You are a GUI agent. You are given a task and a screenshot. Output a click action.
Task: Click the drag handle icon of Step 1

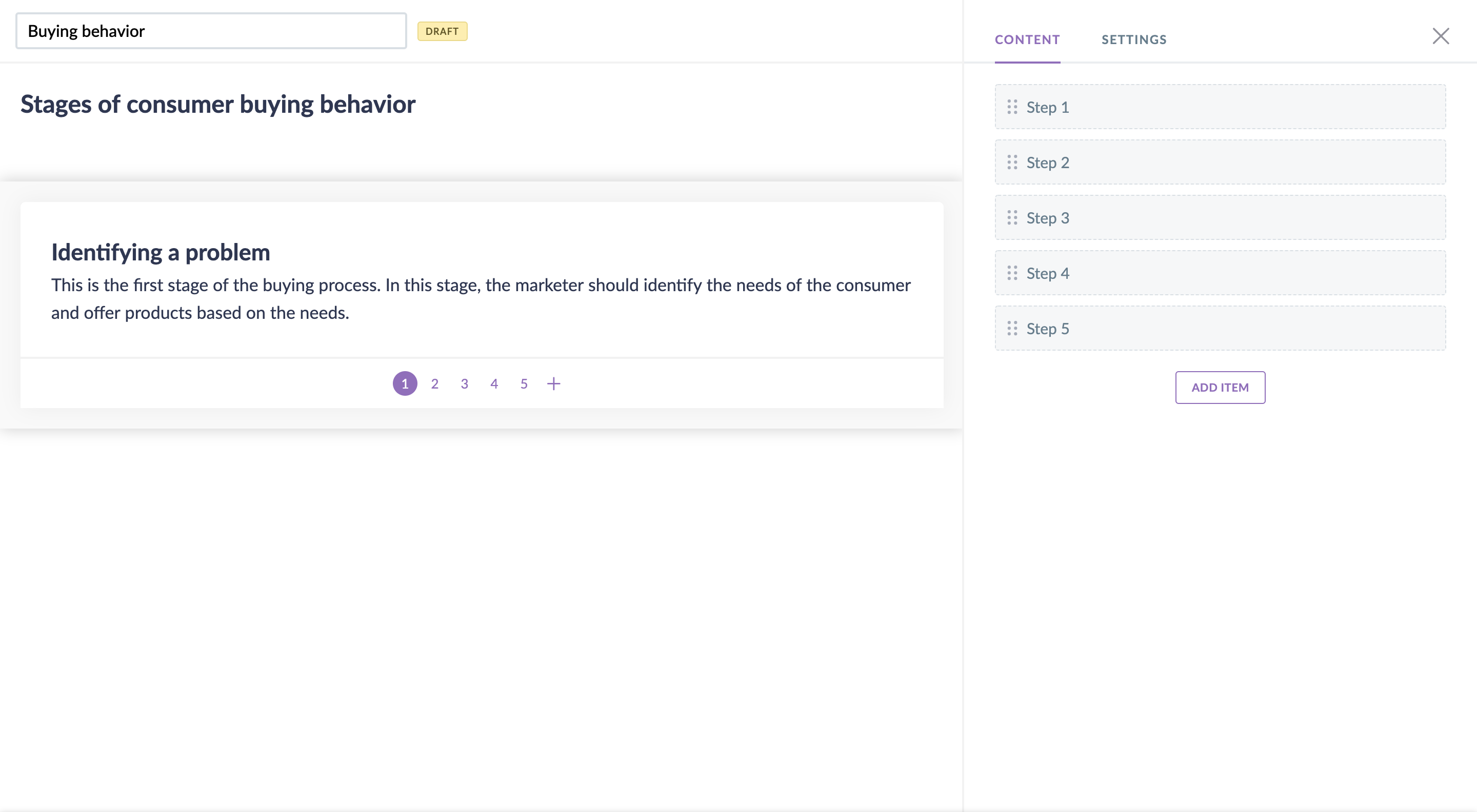point(1012,107)
